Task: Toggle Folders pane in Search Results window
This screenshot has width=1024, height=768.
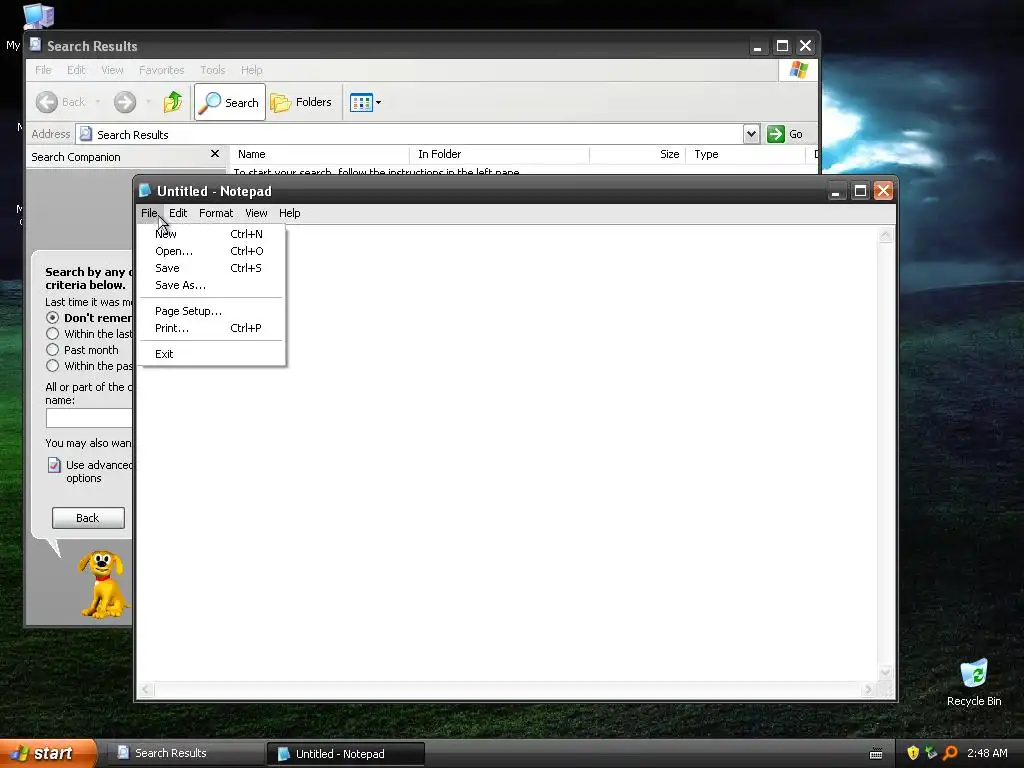Action: click(x=301, y=103)
